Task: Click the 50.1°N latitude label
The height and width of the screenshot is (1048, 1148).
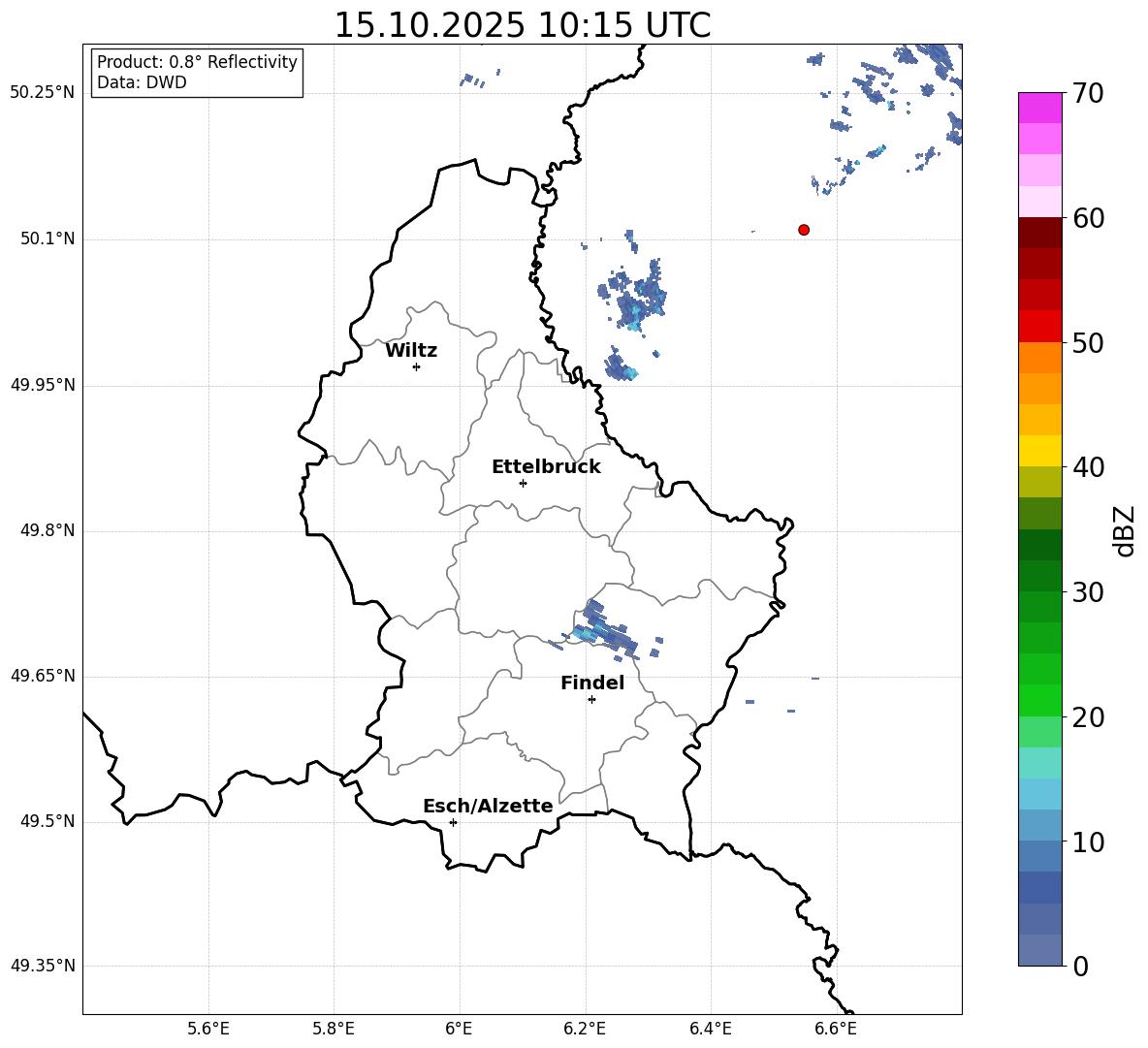Action: [x=48, y=239]
